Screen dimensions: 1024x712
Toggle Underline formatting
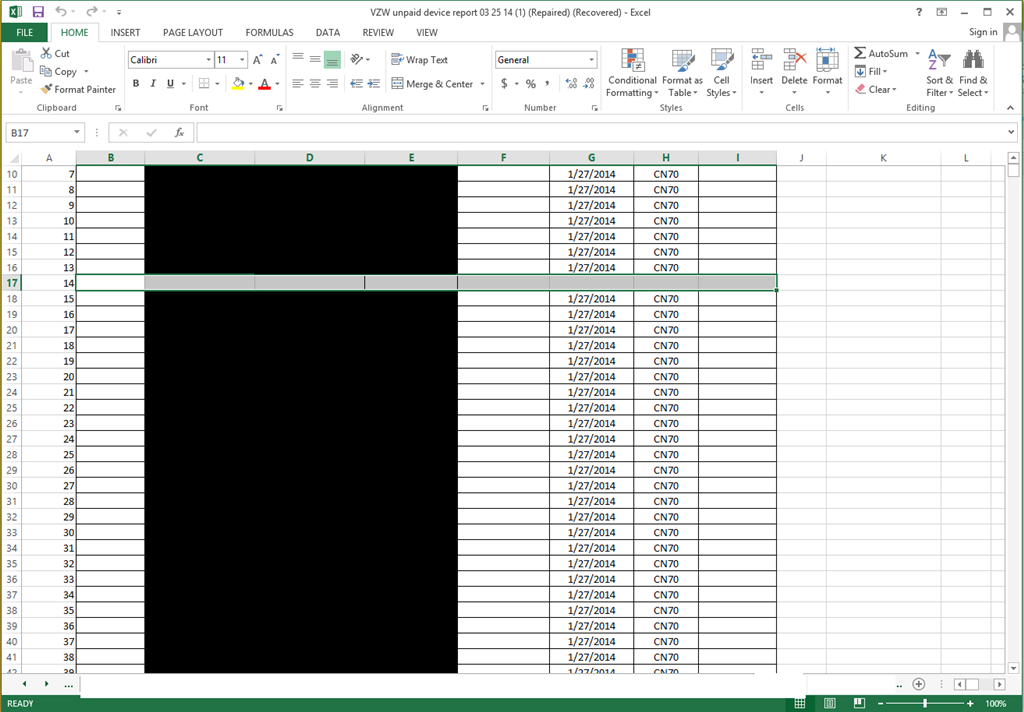click(170, 84)
